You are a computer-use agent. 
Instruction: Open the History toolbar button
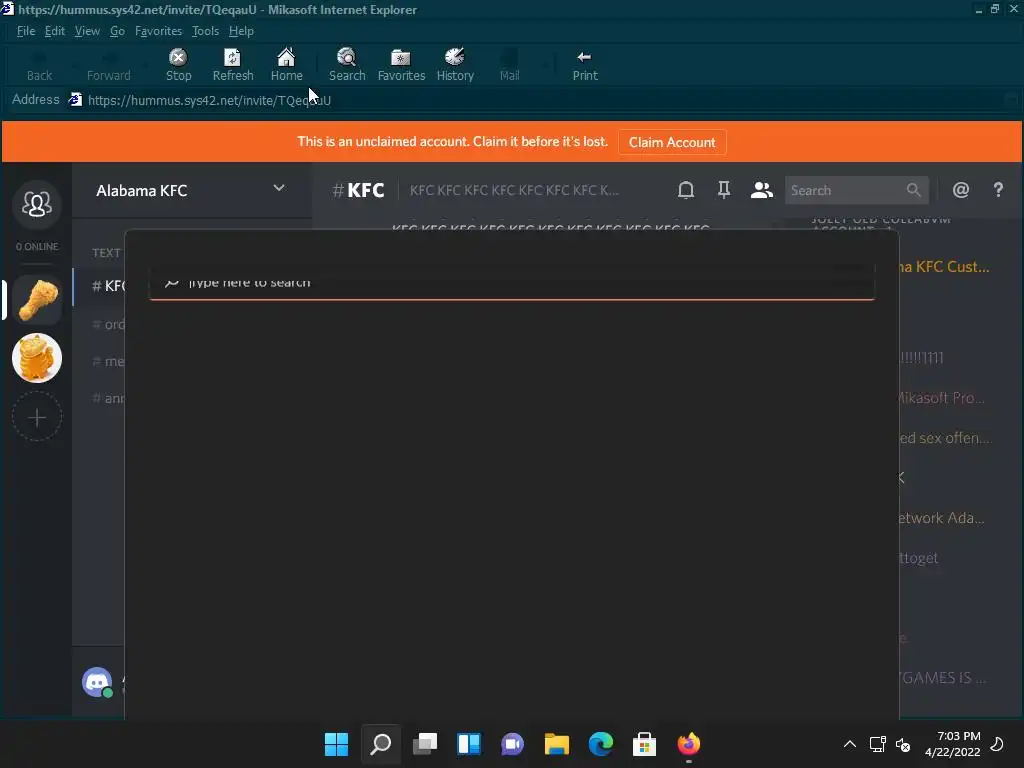[455, 65]
